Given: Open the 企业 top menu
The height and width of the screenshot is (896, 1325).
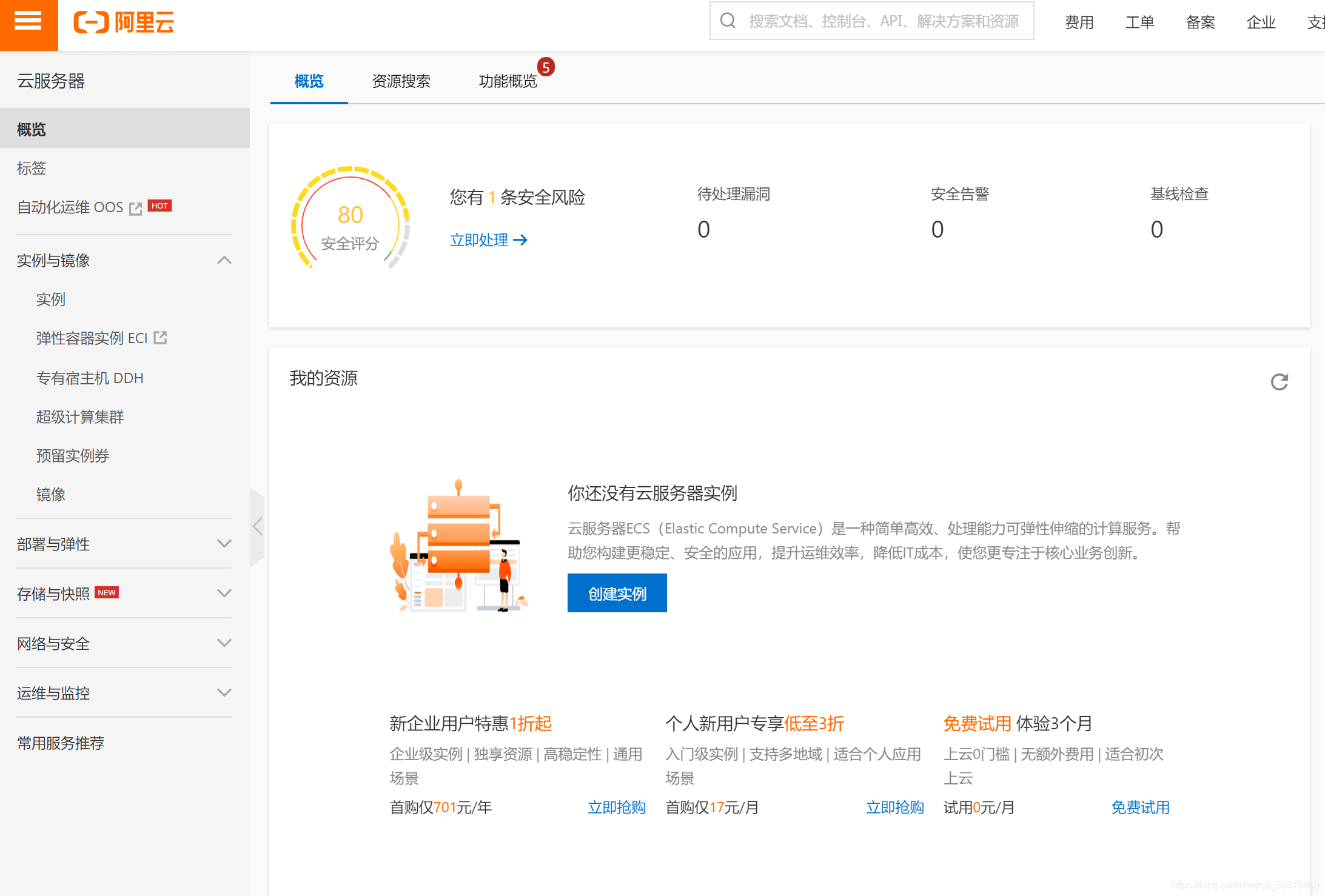Looking at the screenshot, I should (x=1261, y=22).
